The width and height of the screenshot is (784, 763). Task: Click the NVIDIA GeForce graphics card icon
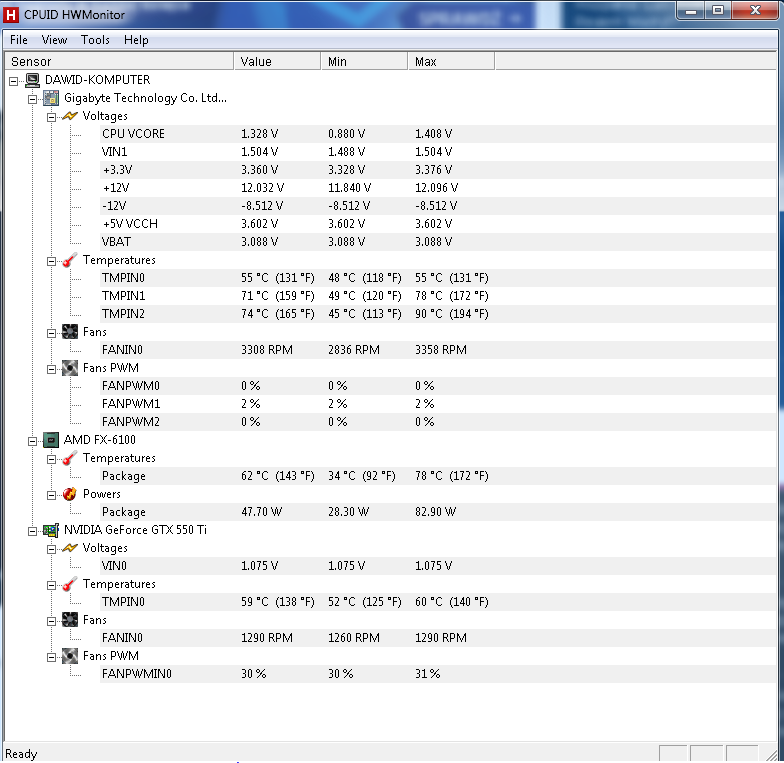click(x=51, y=530)
